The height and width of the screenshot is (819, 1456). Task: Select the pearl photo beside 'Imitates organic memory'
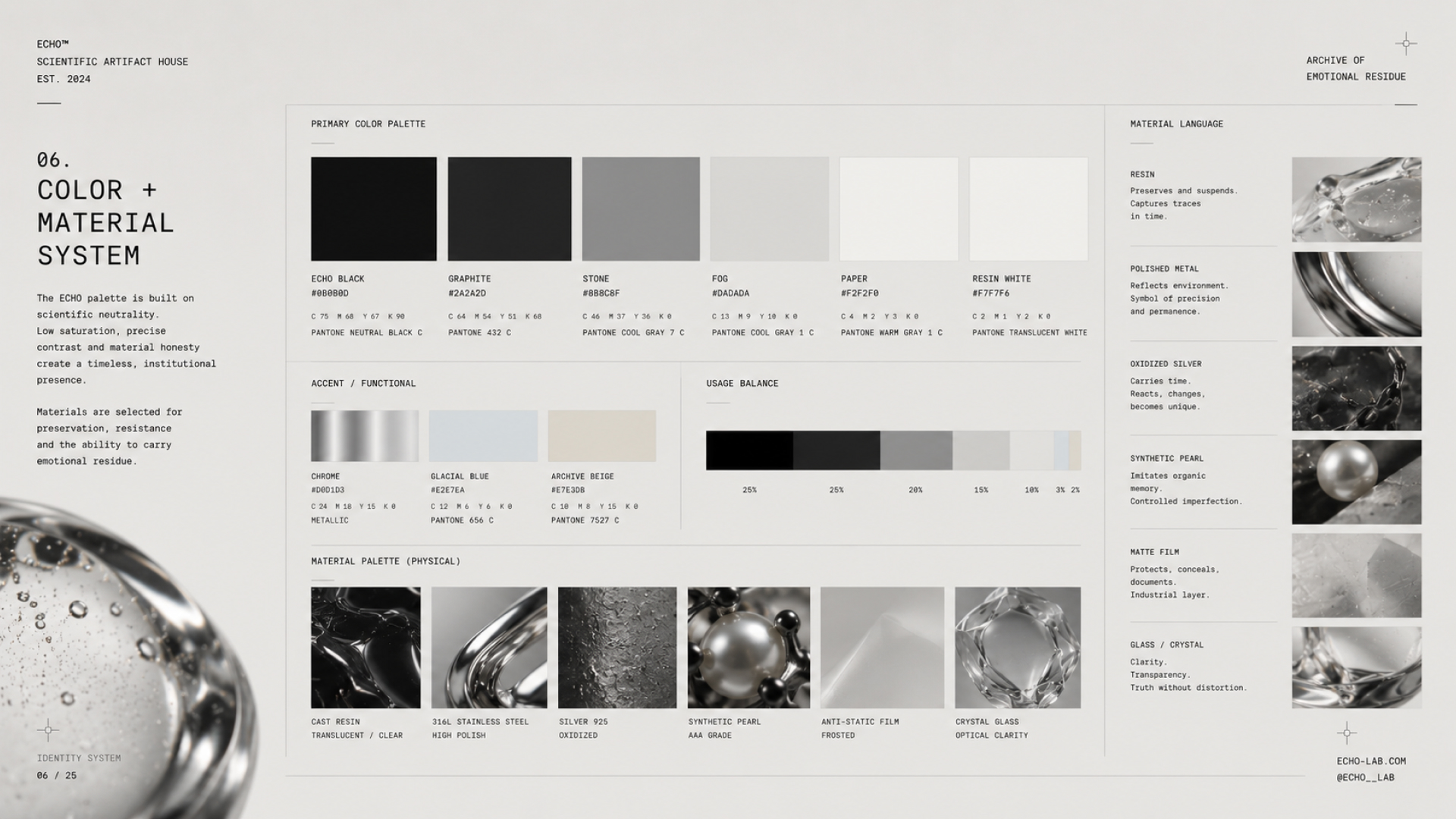(1357, 482)
